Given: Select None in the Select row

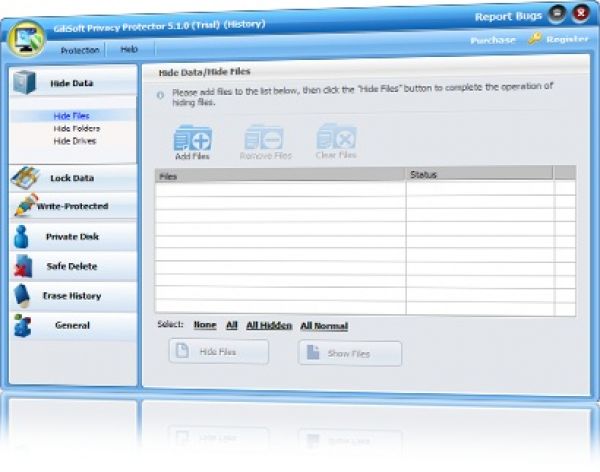Looking at the screenshot, I should click(x=205, y=325).
